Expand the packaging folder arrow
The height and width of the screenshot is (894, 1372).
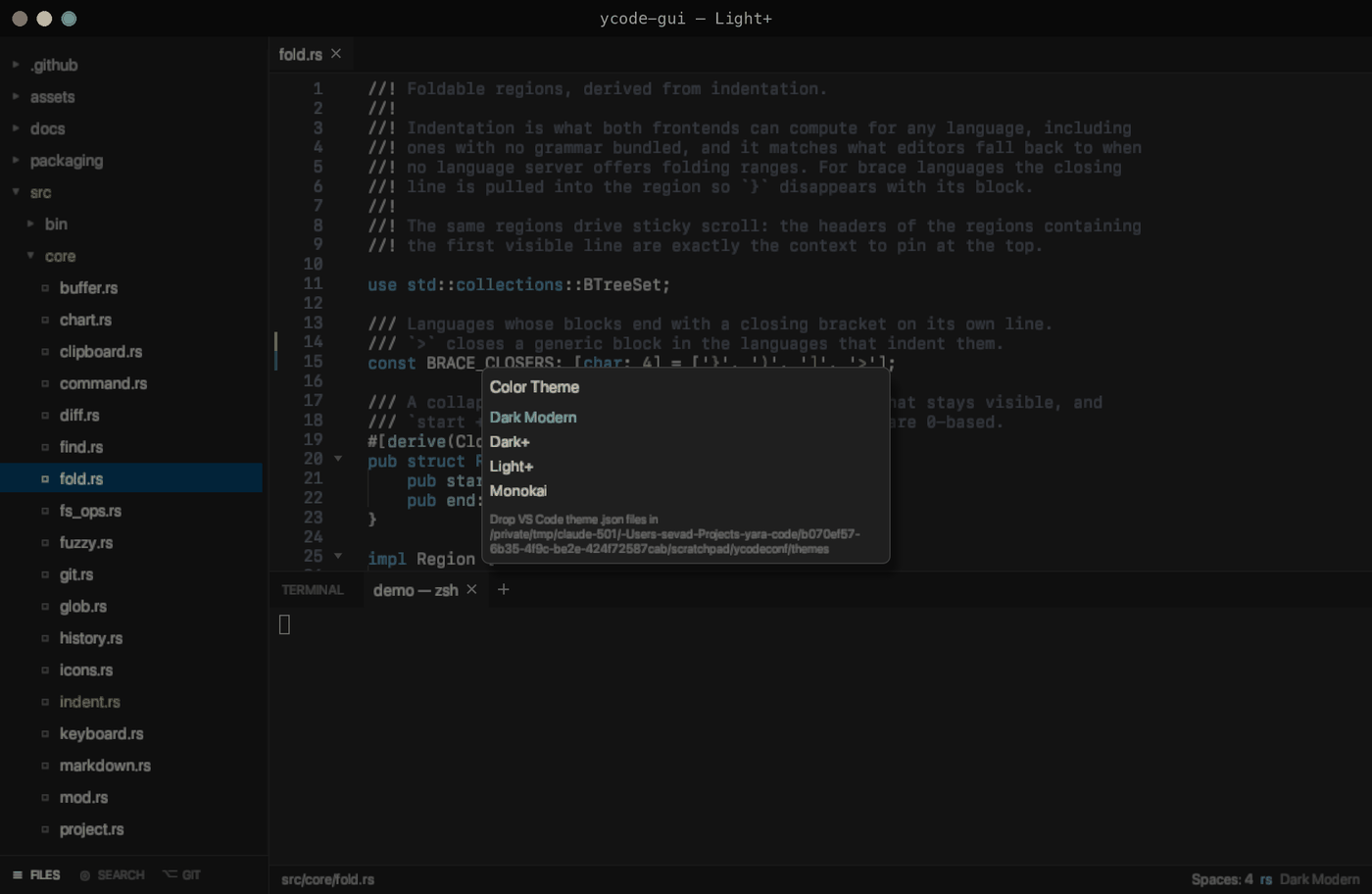click(x=16, y=160)
